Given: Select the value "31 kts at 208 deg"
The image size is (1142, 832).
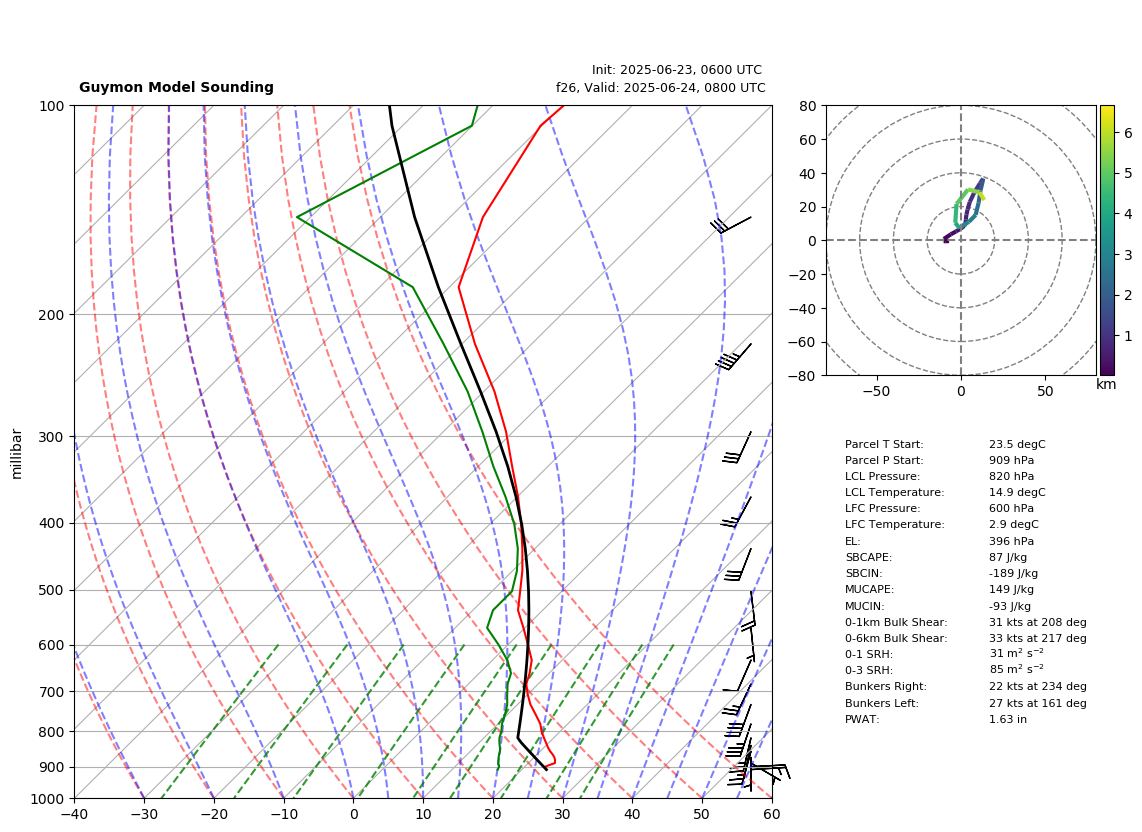Looking at the screenshot, I should pos(1038,622).
